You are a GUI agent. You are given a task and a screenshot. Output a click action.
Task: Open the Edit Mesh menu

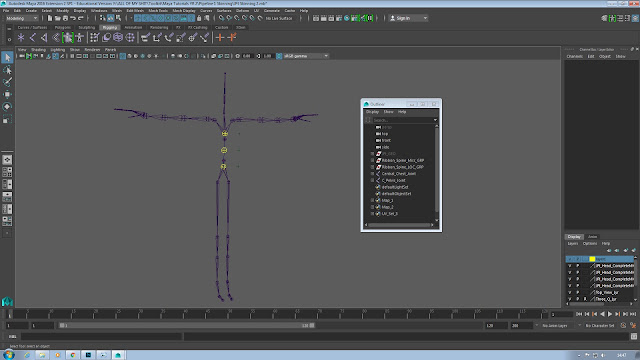point(135,11)
